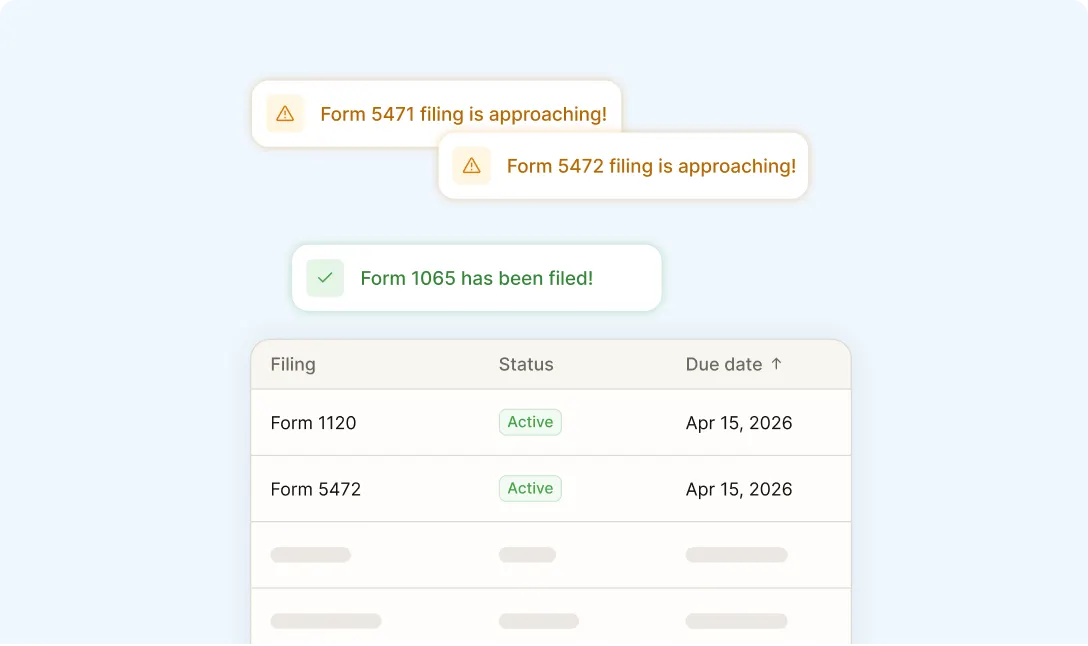Sort table by Filing column header
This screenshot has width=1088, height=646.
point(293,364)
